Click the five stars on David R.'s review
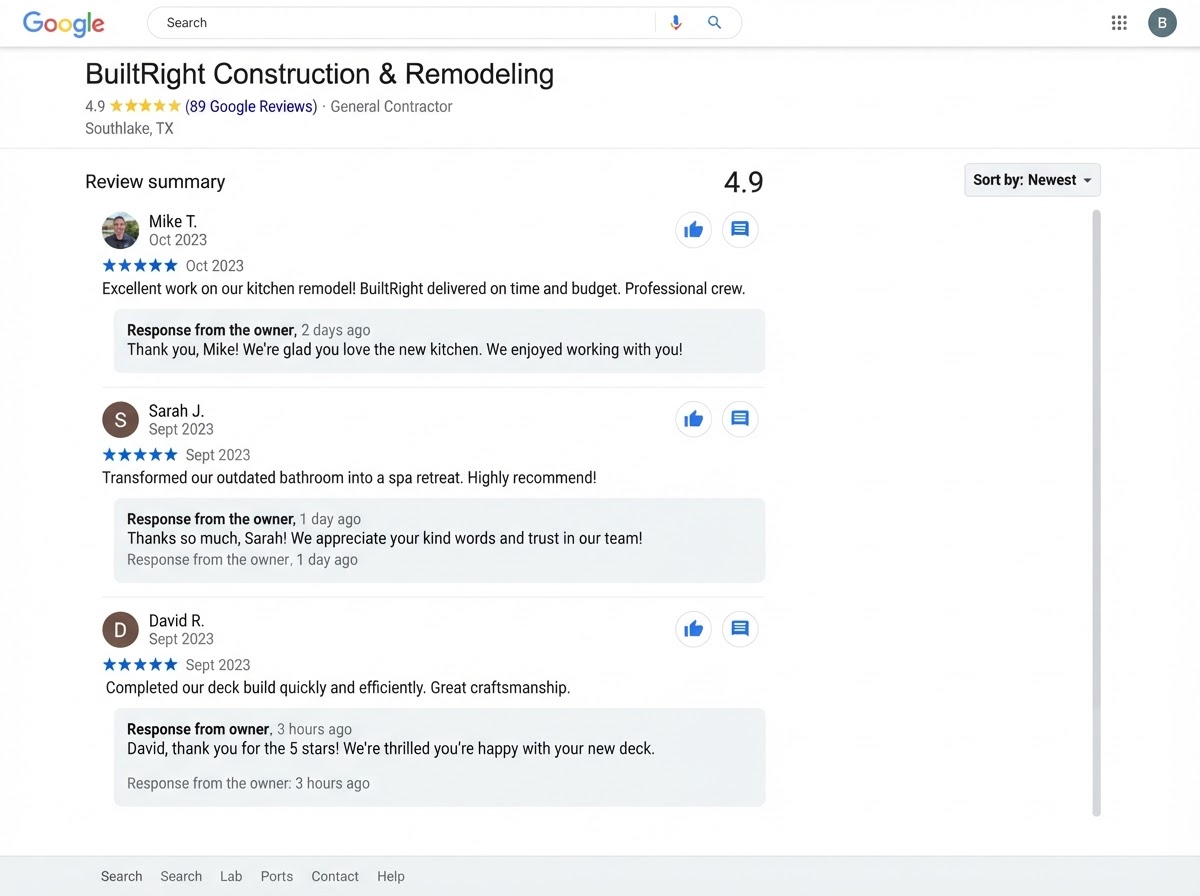Viewport: 1200px width, 896px height. pyautogui.click(x=140, y=664)
